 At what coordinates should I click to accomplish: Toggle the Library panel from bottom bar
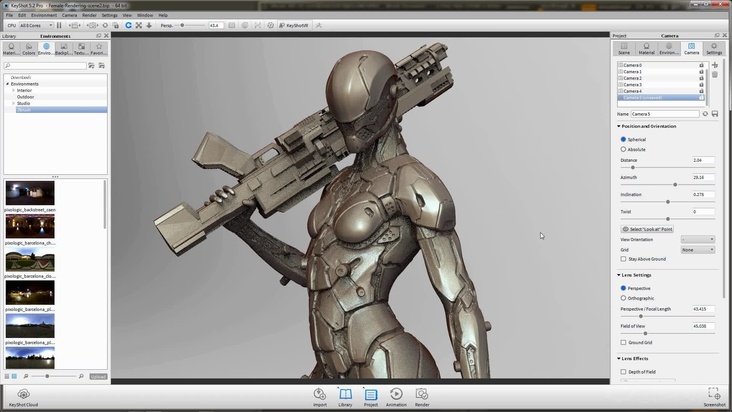click(345, 397)
